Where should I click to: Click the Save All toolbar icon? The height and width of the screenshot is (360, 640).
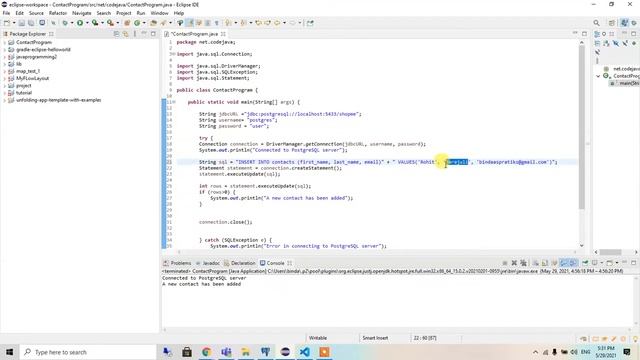pyautogui.click(x=31, y=23)
